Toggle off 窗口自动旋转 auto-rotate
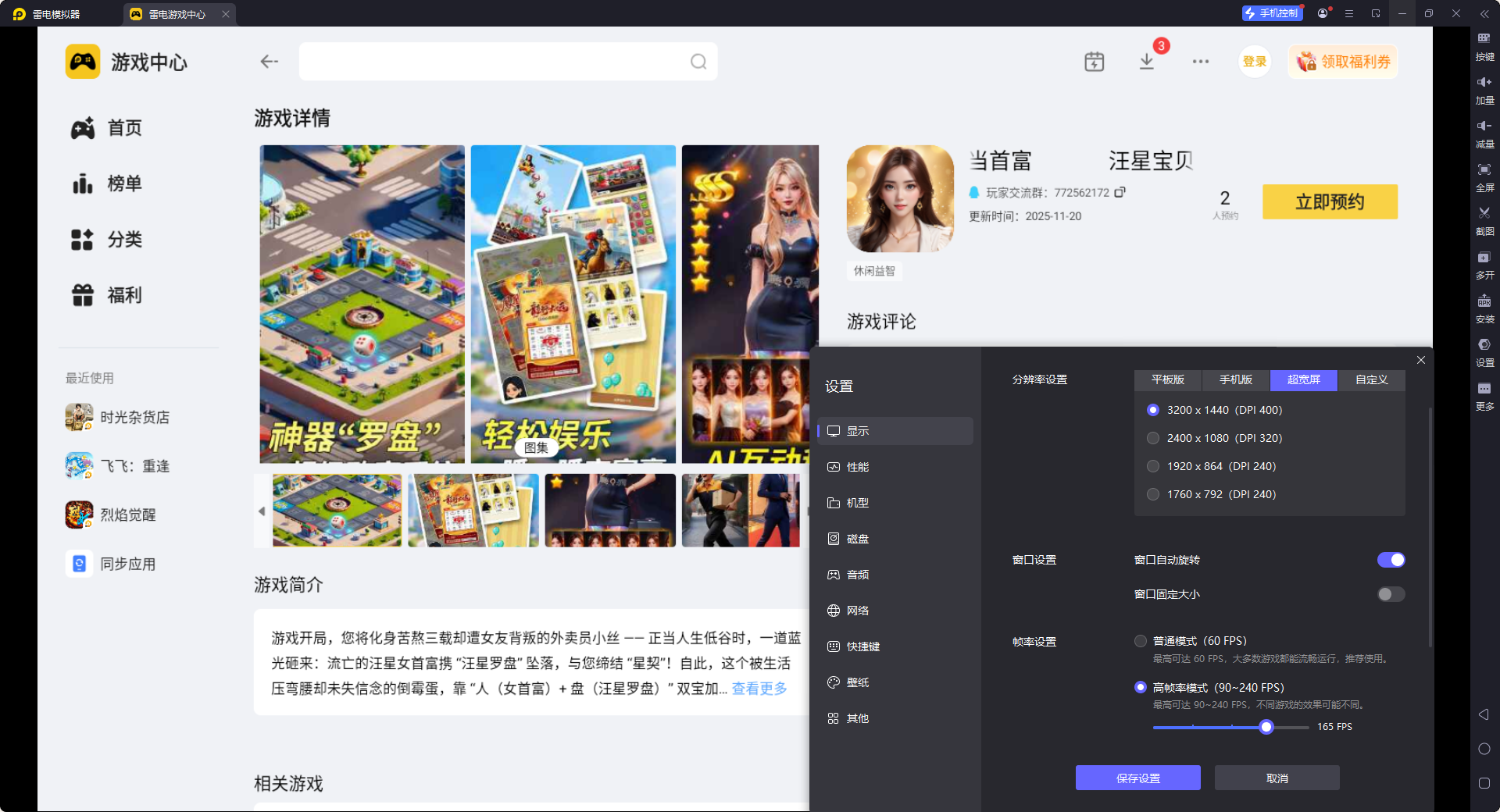The width and height of the screenshot is (1500, 812). (1391, 559)
